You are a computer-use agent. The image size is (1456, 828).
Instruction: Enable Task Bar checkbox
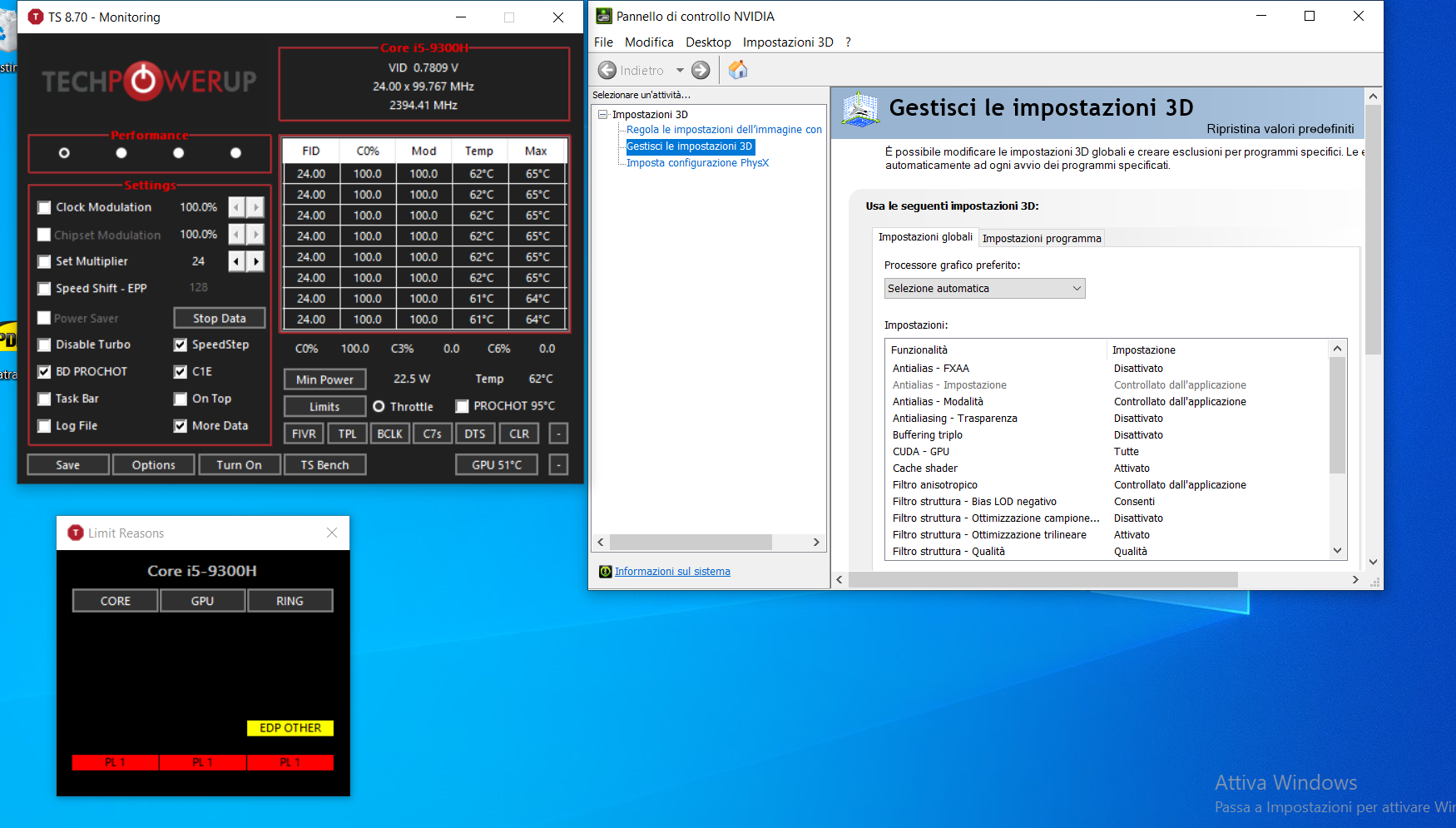44,399
